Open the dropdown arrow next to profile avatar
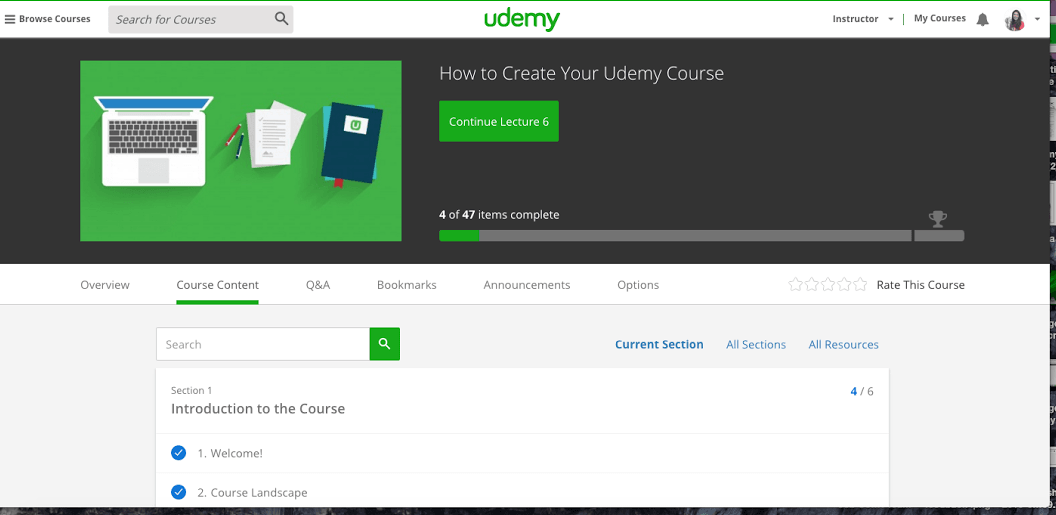Image resolution: width=1056 pixels, height=515 pixels. [1036, 20]
